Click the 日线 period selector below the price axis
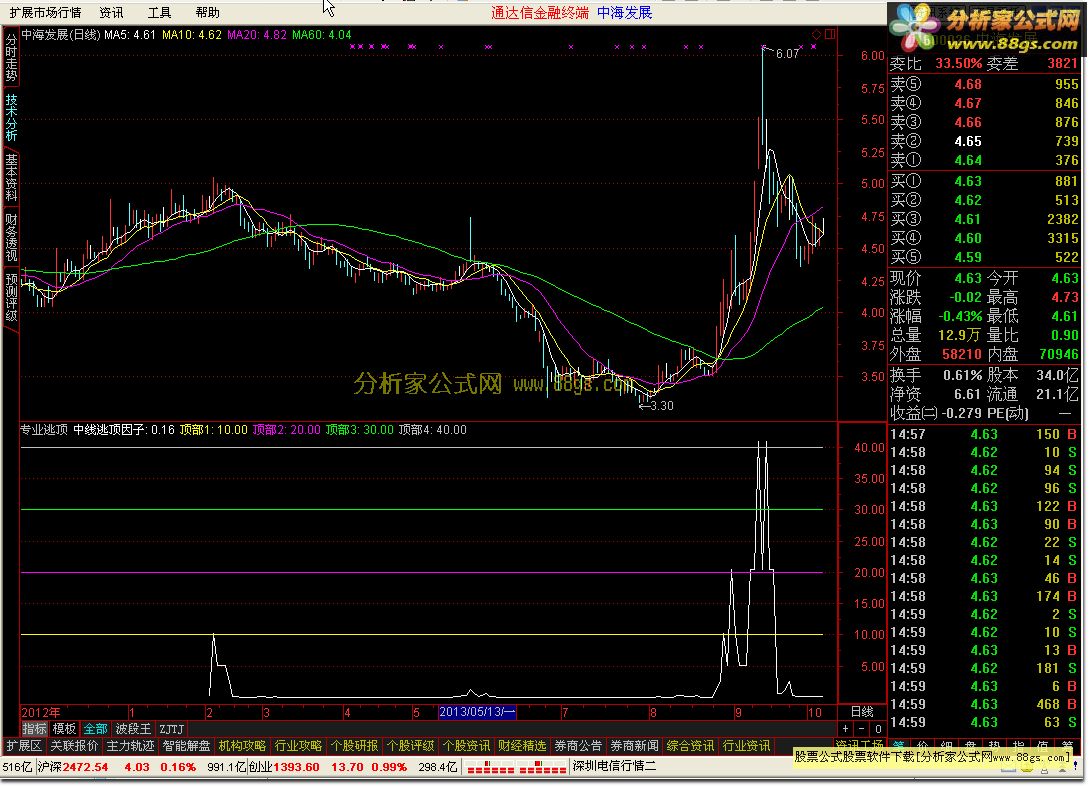This screenshot has height=786, width=1089. click(862, 712)
